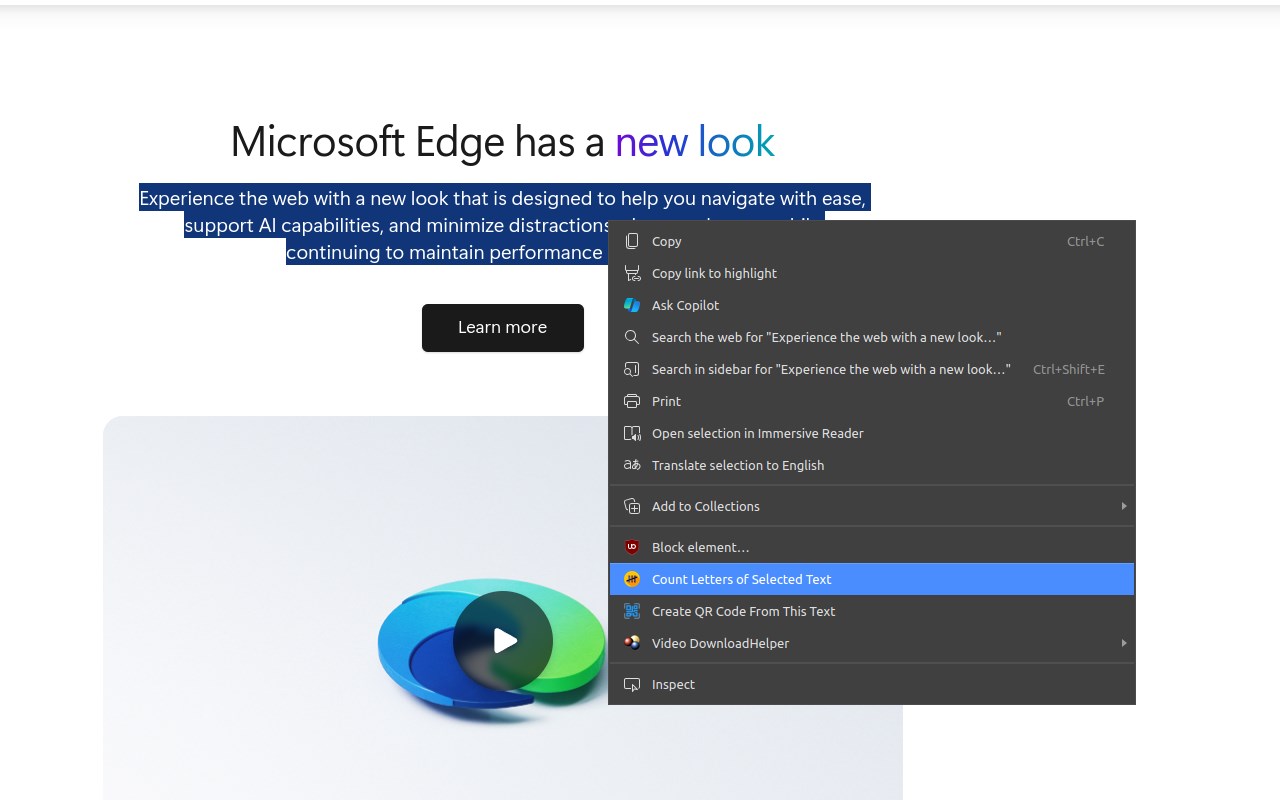Click the uBlock Block element icon
The width and height of the screenshot is (1280, 800).
coord(632,547)
